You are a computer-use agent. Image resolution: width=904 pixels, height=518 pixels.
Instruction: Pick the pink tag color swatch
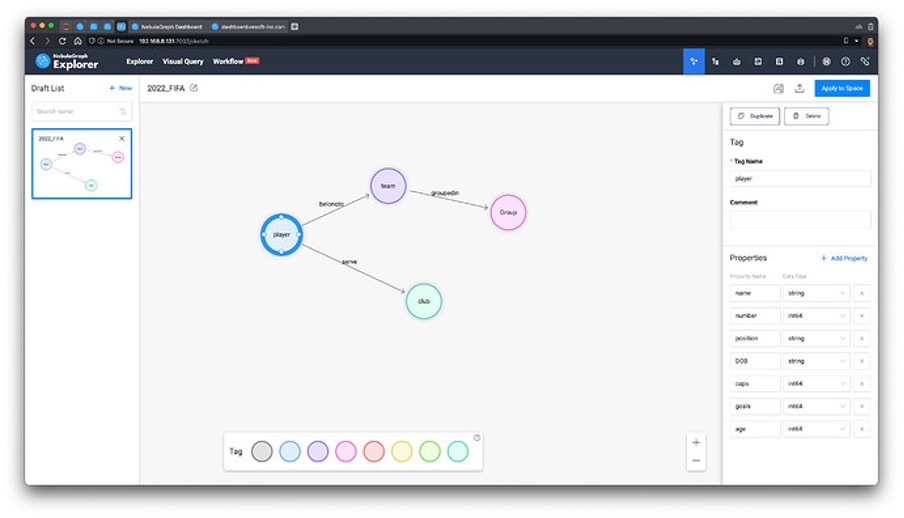(x=346, y=451)
